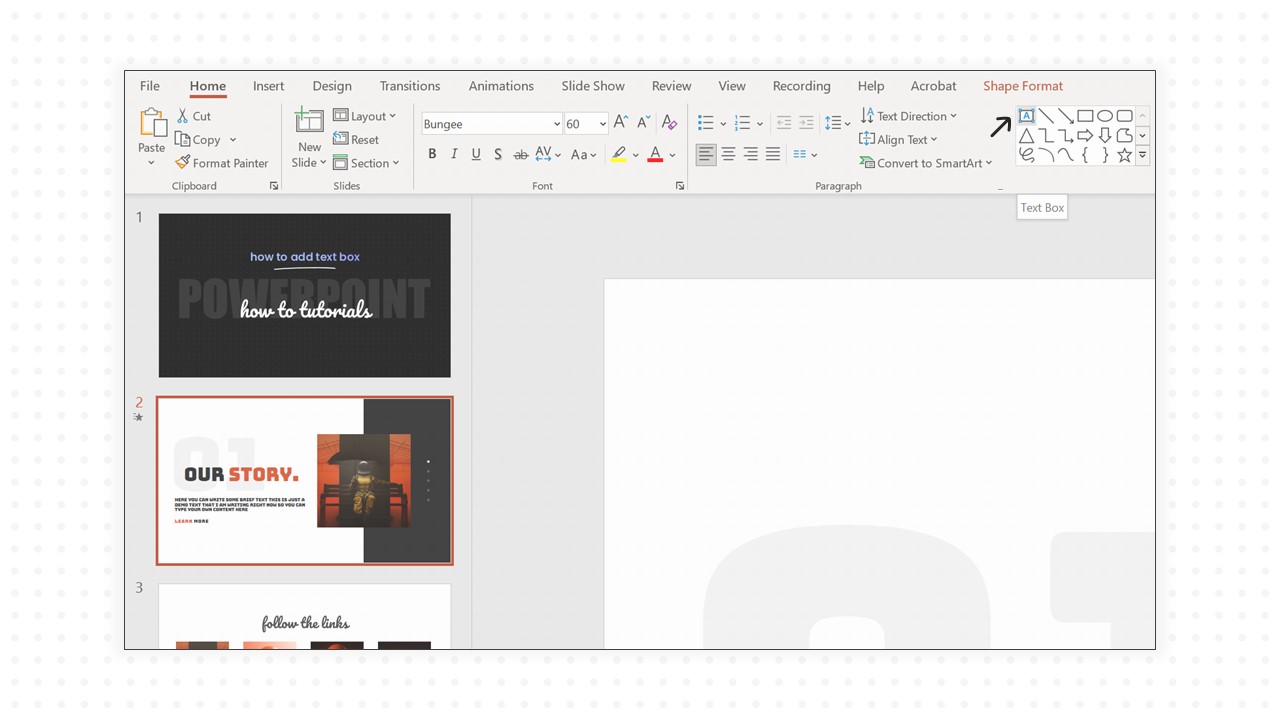Switch to the Insert tab
1280x720 pixels.
268,86
